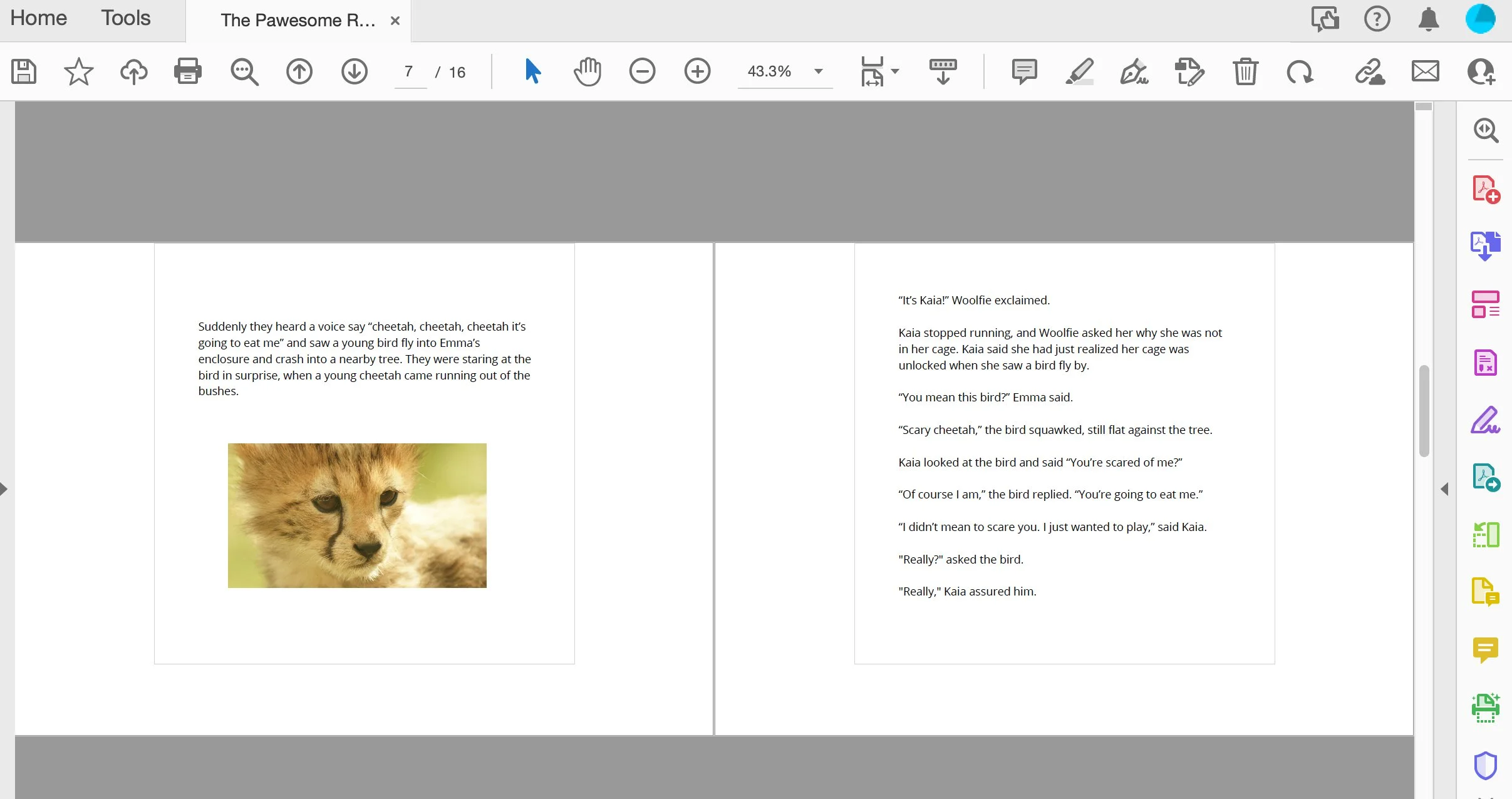Send the file by email envelope icon

tap(1425, 71)
